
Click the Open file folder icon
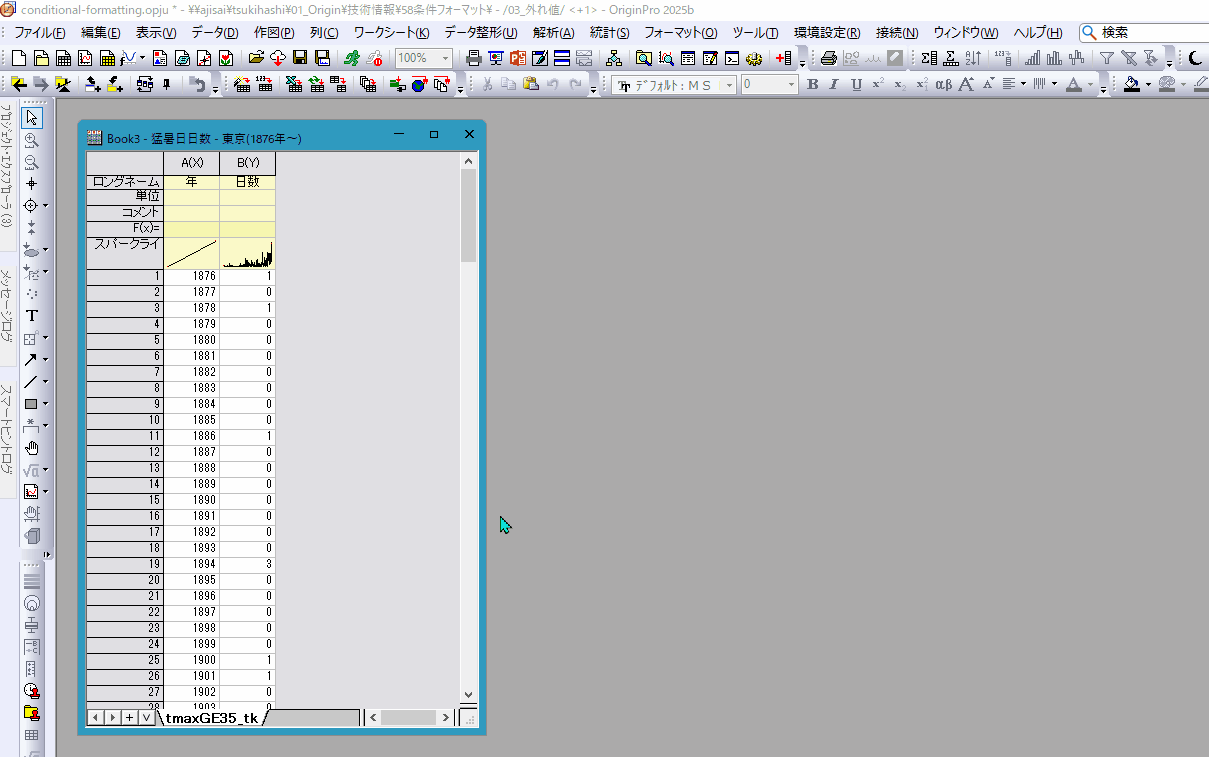click(256, 58)
